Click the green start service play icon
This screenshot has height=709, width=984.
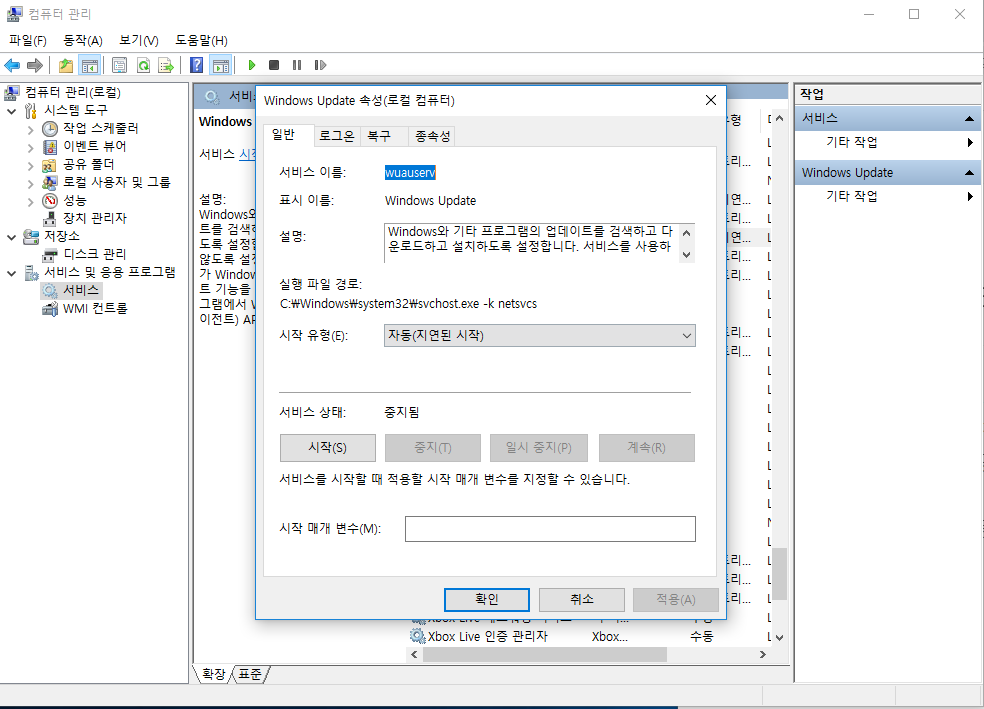[x=252, y=65]
